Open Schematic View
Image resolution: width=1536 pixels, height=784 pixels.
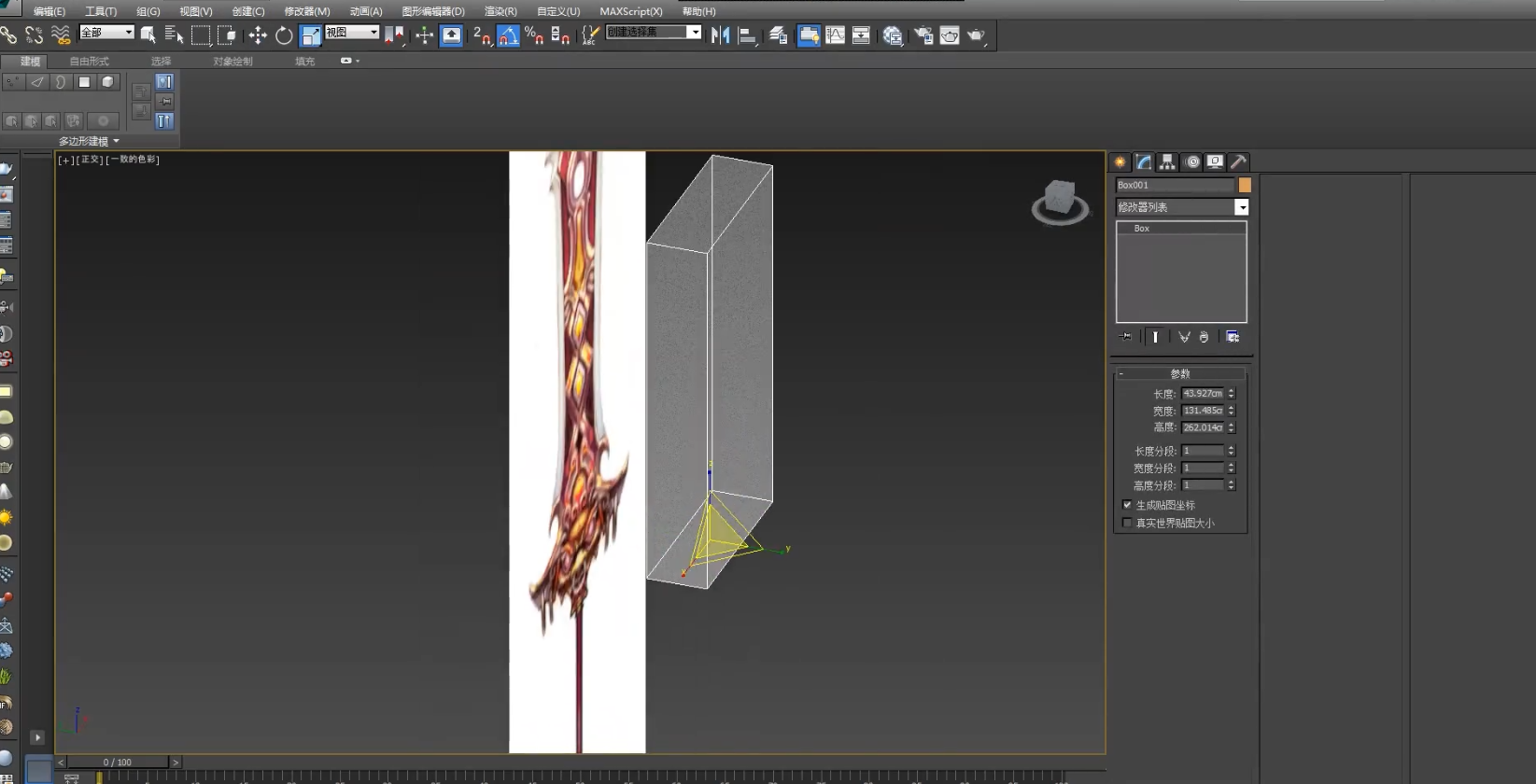point(861,35)
